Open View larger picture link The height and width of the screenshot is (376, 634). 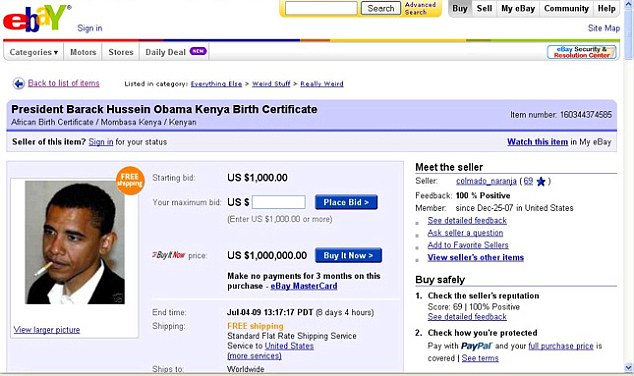point(47,330)
